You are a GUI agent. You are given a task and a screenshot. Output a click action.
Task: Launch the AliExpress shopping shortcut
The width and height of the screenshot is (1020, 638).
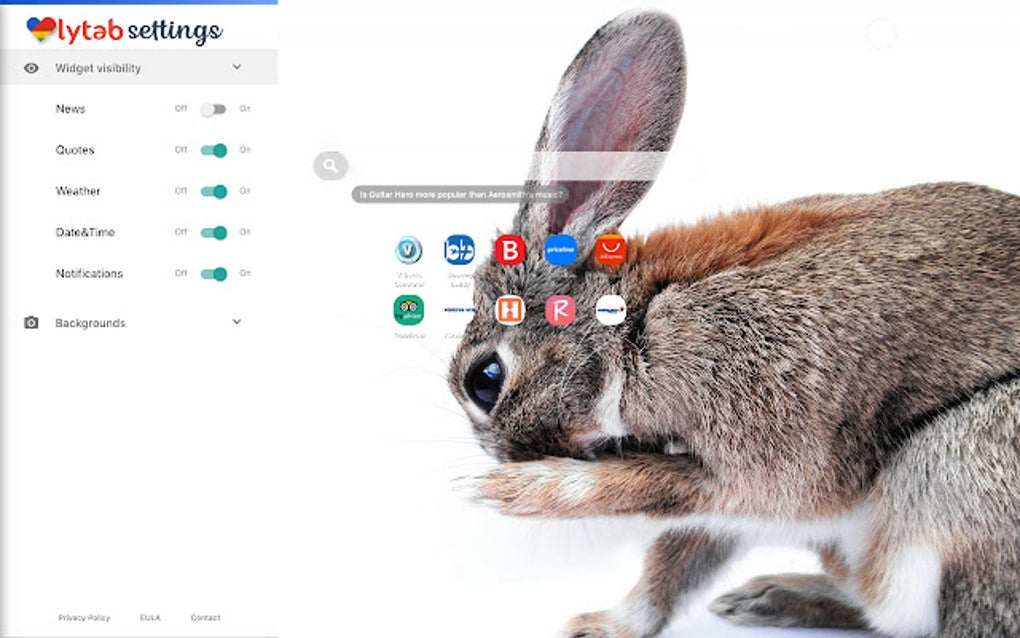point(611,250)
